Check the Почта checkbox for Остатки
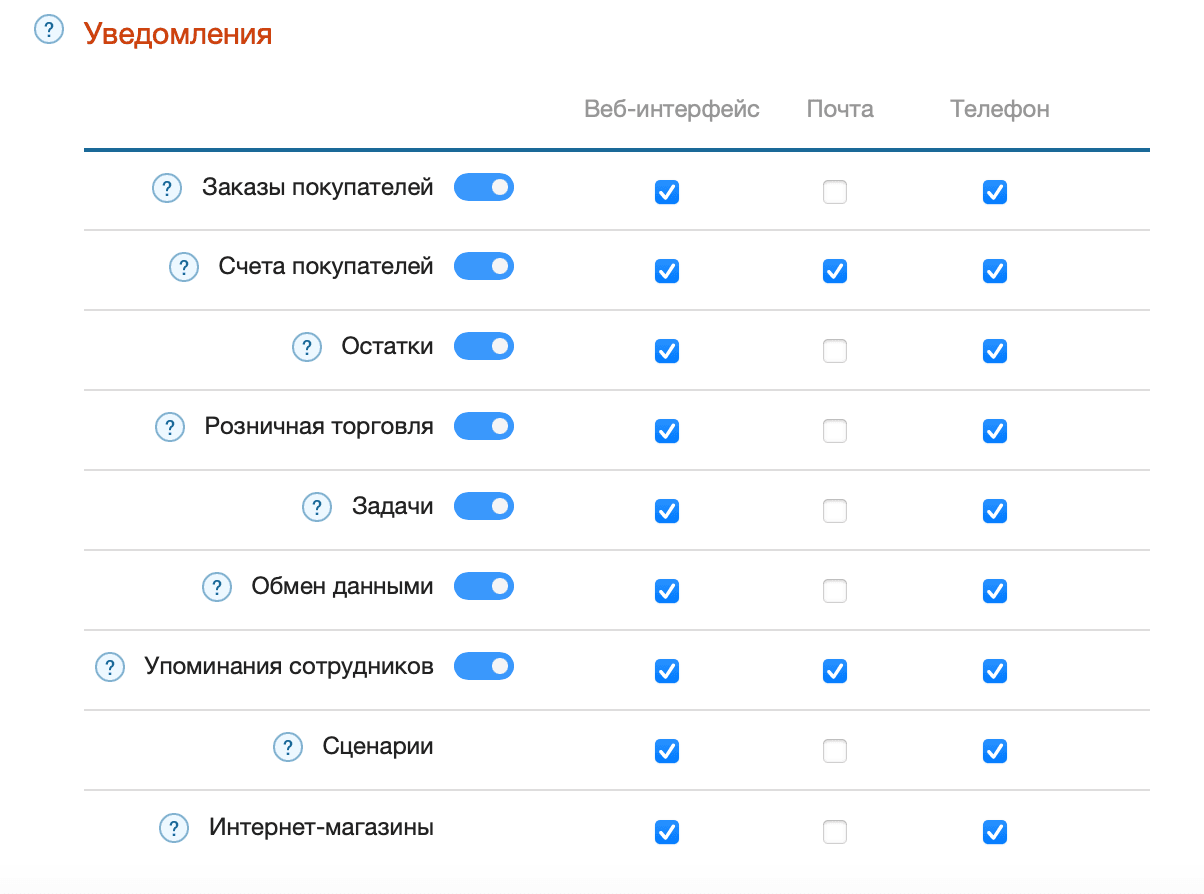This screenshot has height=894, width=1204. pos(835,351)
